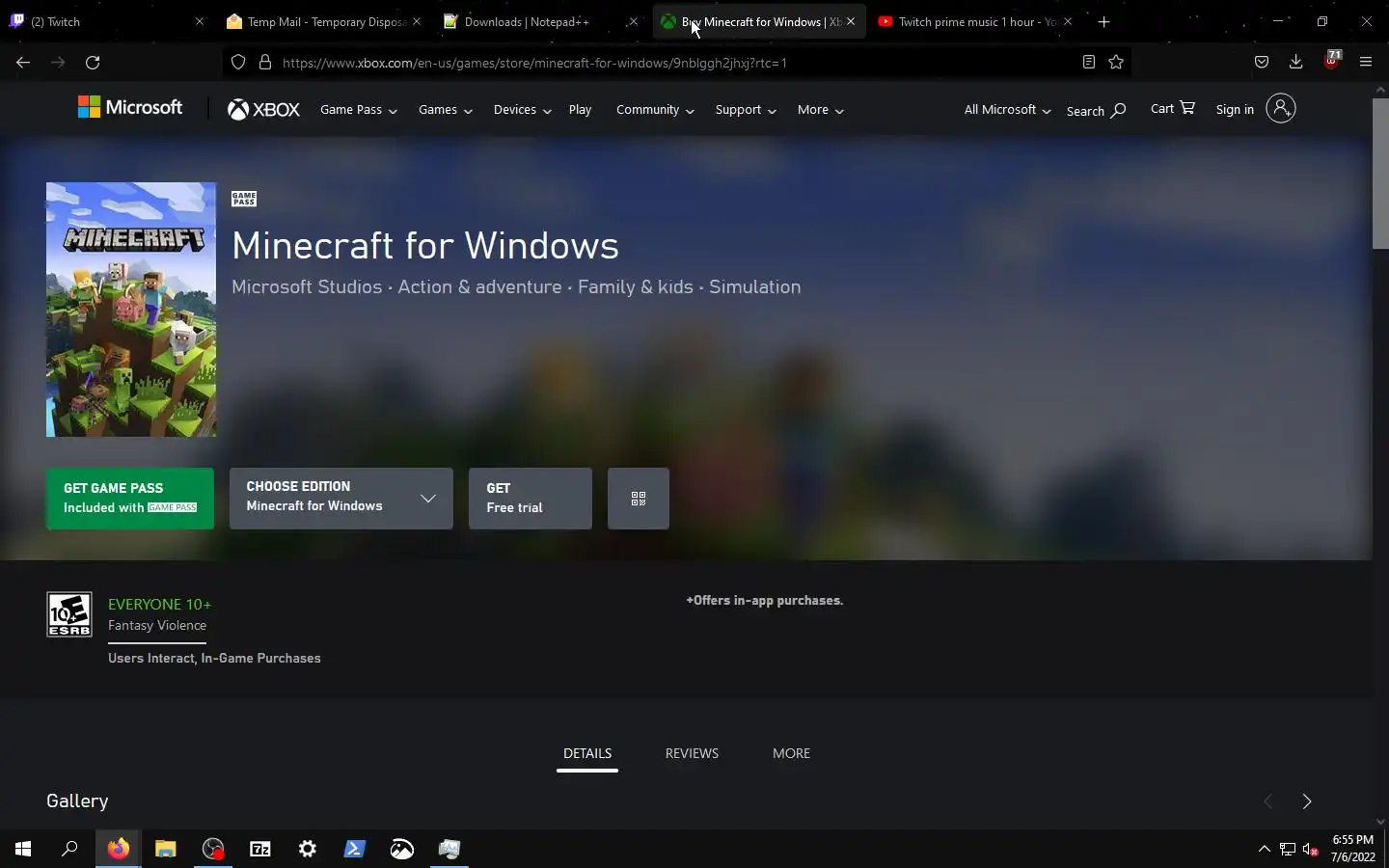Click the Firefox forward arrow
The width and height of the screenshot is (1389, 868).
coord(58,63)
